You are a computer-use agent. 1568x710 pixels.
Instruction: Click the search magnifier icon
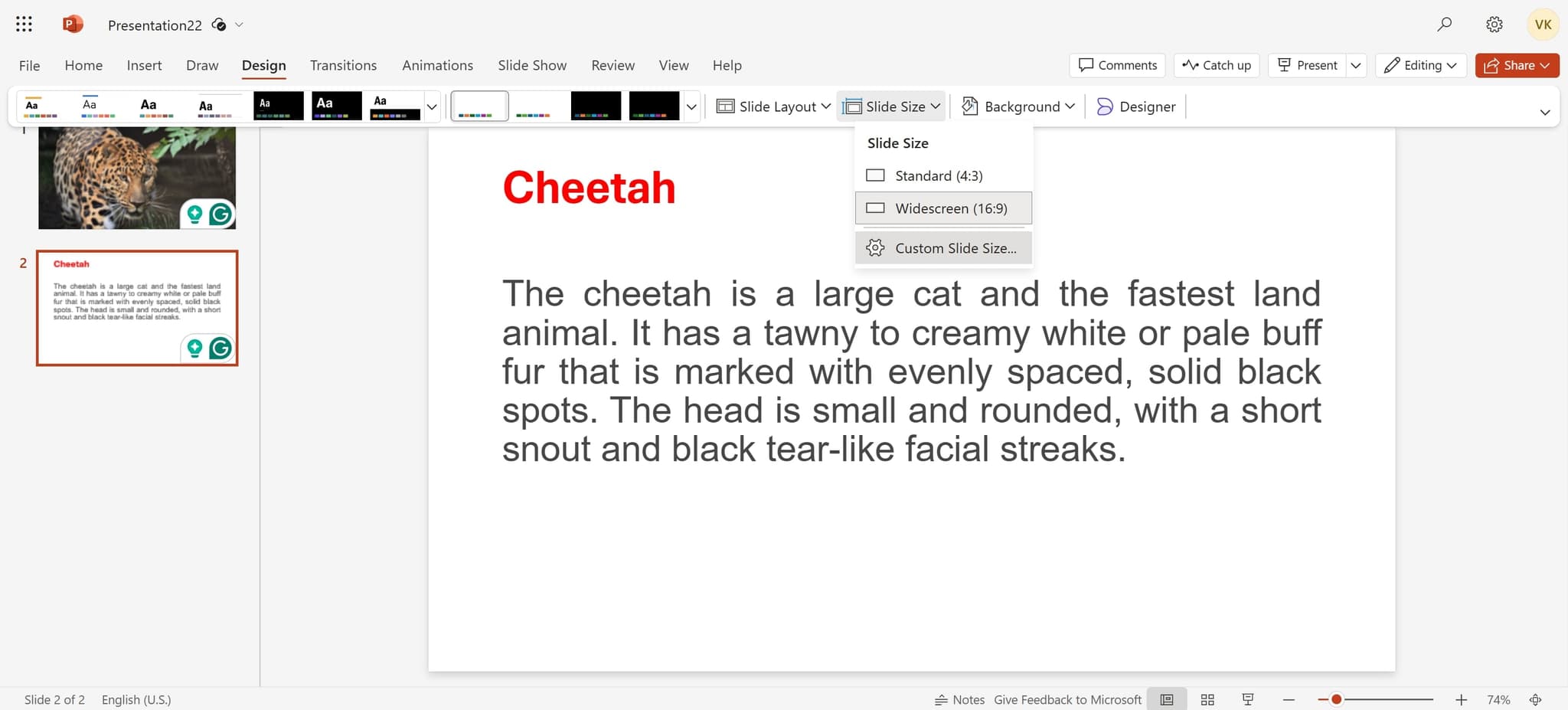1444,25
